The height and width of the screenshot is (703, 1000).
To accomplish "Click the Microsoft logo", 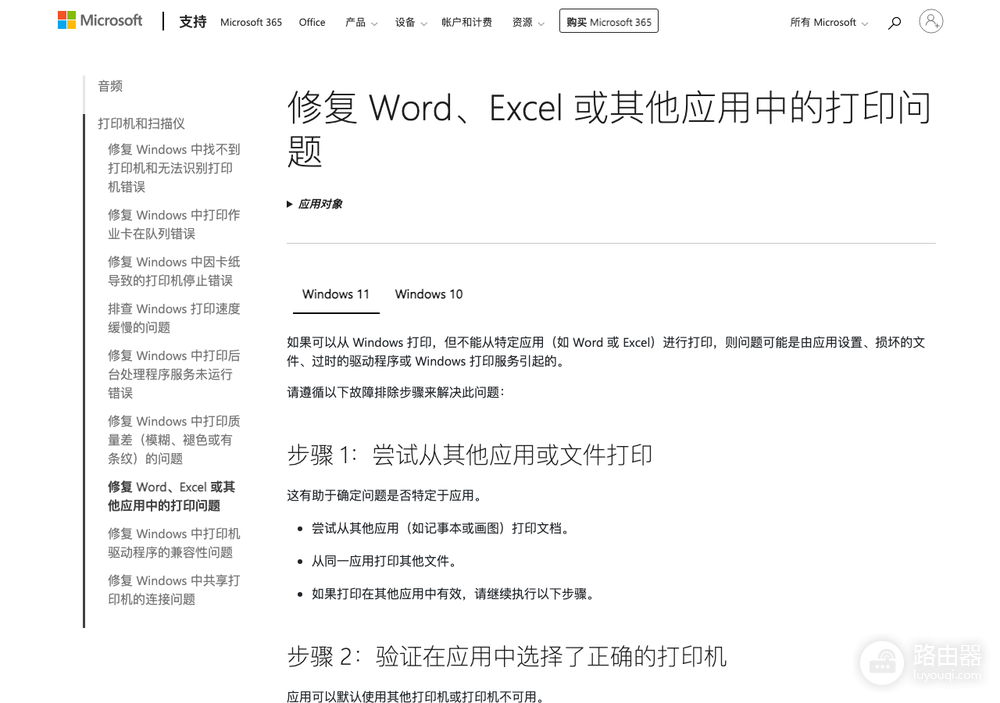I will tap(100, 20).
